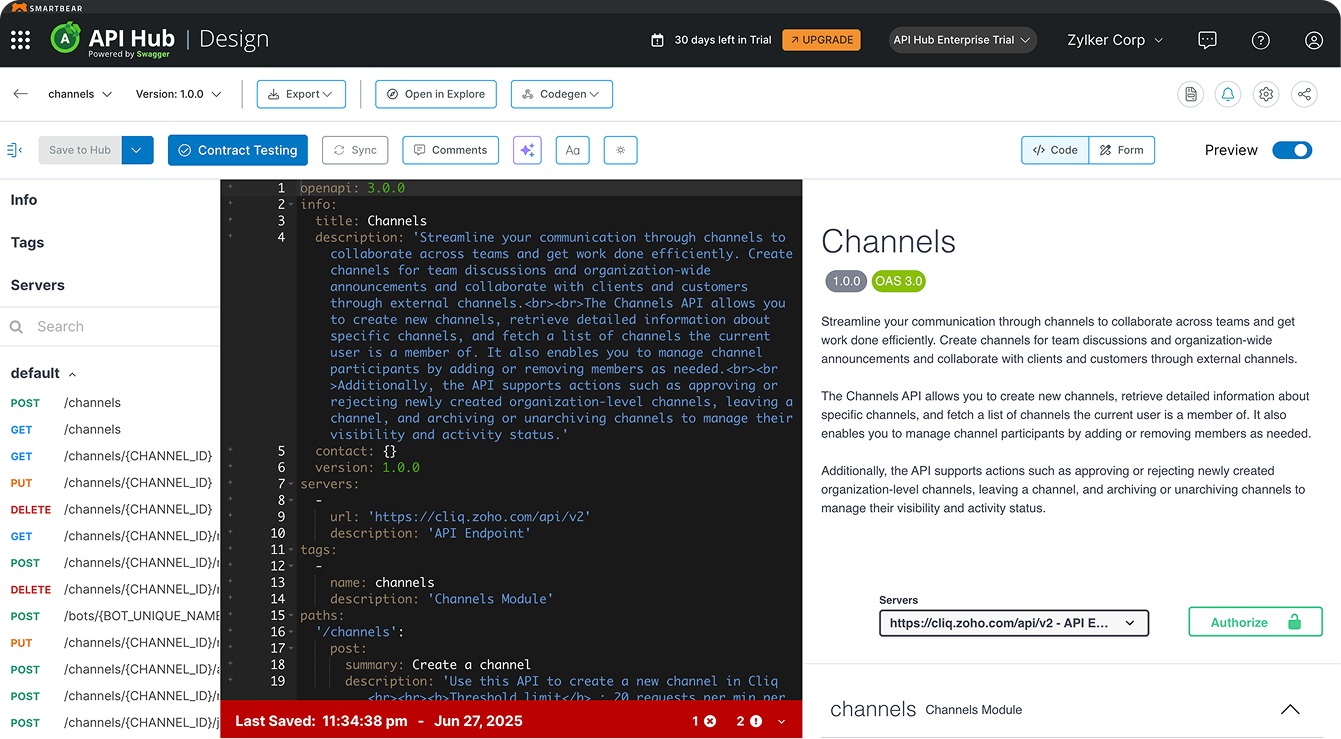Open the AI sparkle assistant icon
Image resolution: width=1341 pixels, height=739 pixels.
pyautogui.click(x=527, y=150)
